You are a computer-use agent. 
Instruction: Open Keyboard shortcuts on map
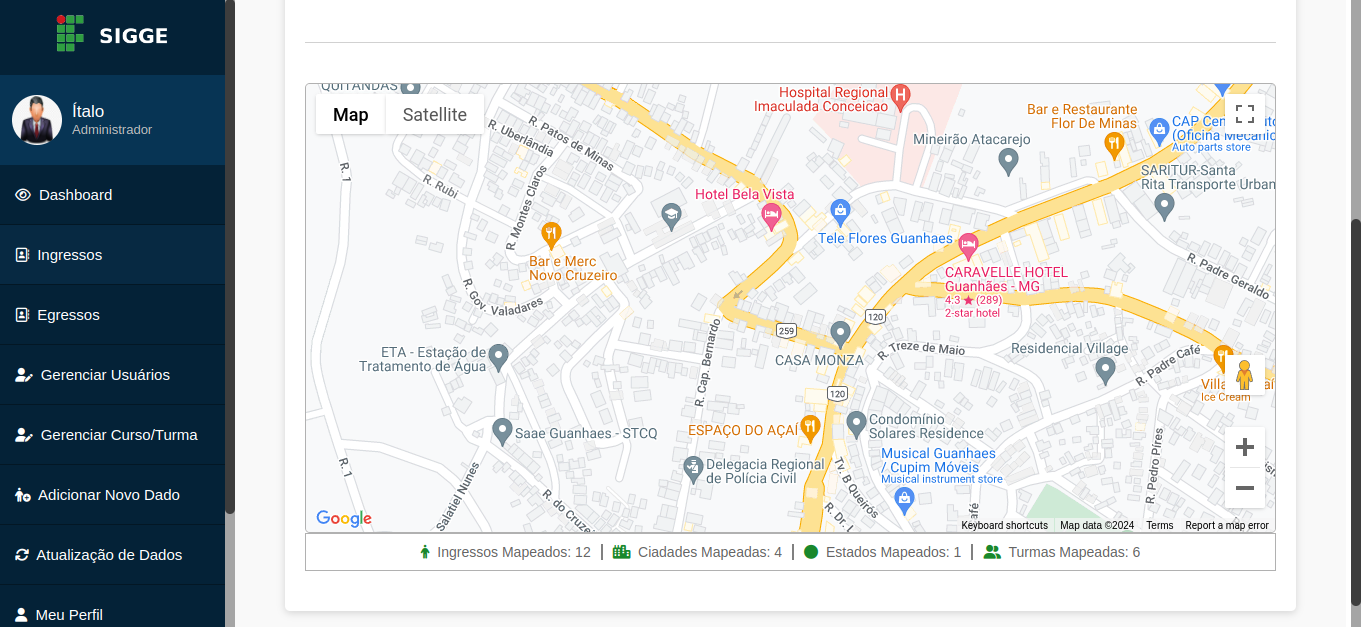(1005, 525)
